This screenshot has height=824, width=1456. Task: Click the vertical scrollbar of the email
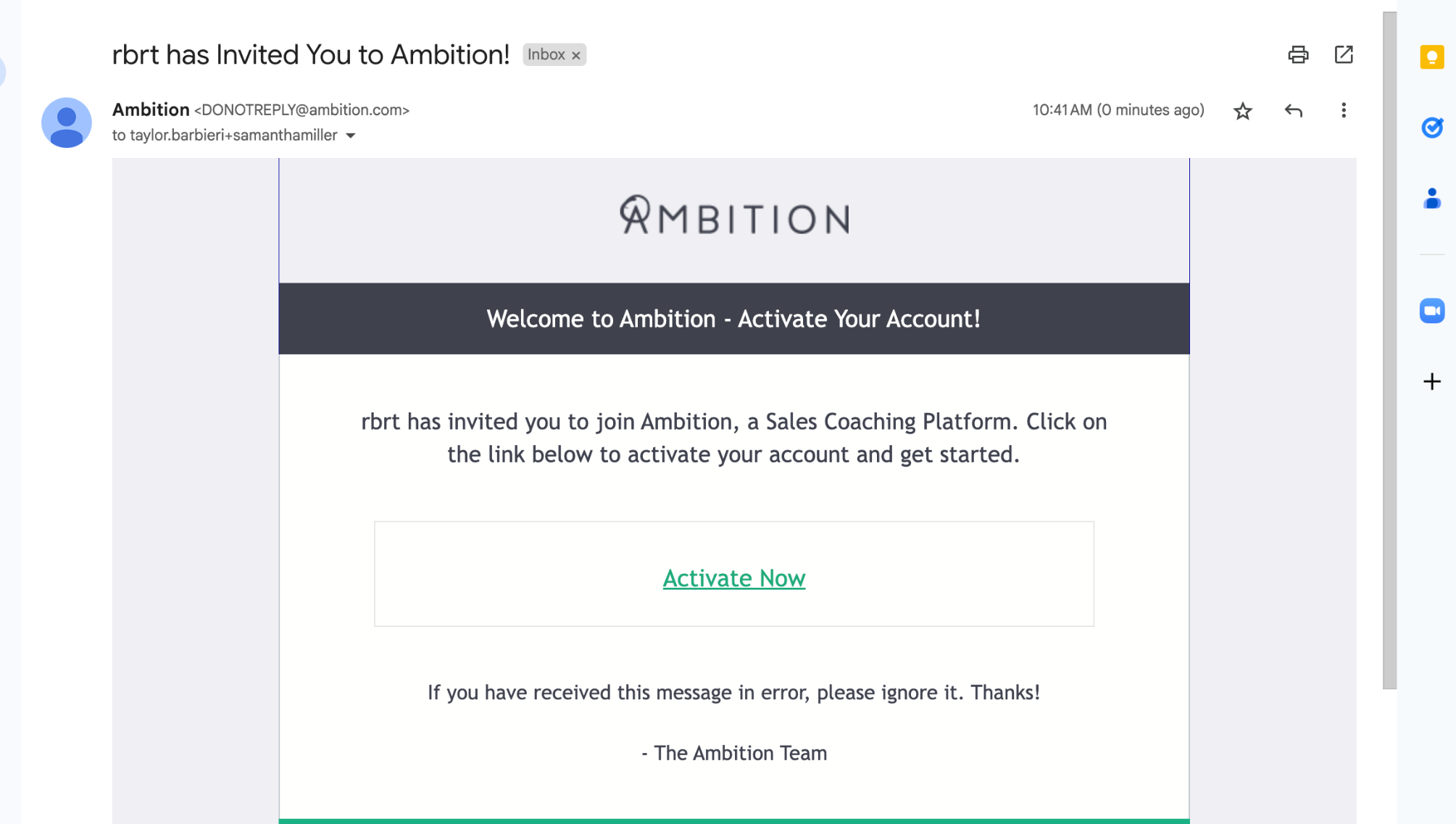click(x=1389, y=348)
